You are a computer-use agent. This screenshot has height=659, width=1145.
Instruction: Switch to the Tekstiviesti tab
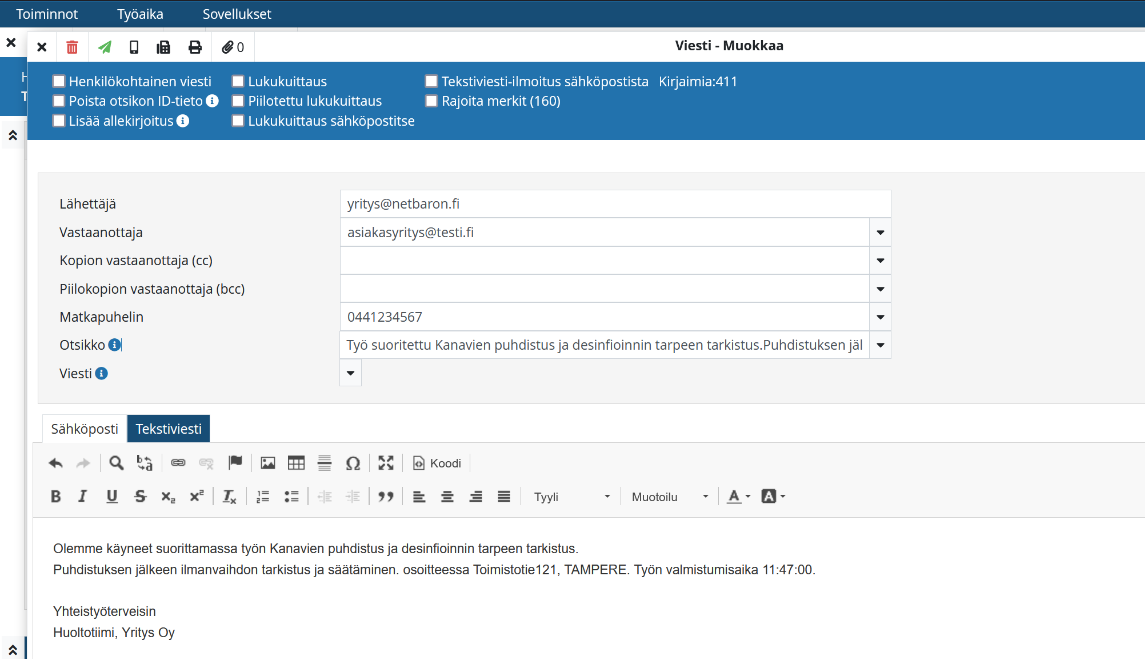pyautogui.click(x=168, y=429)
